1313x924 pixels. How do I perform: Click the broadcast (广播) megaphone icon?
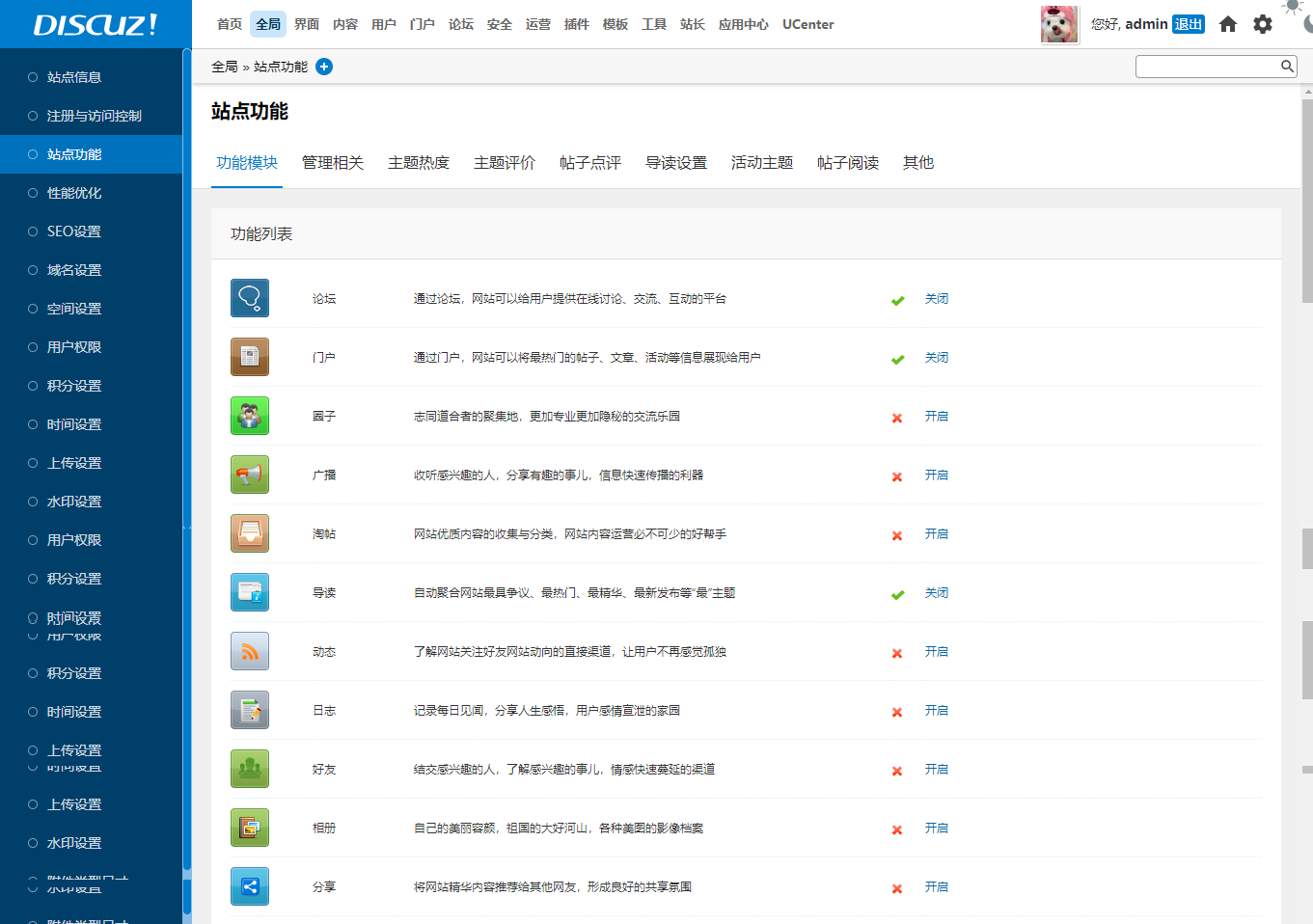pos(250,475)
